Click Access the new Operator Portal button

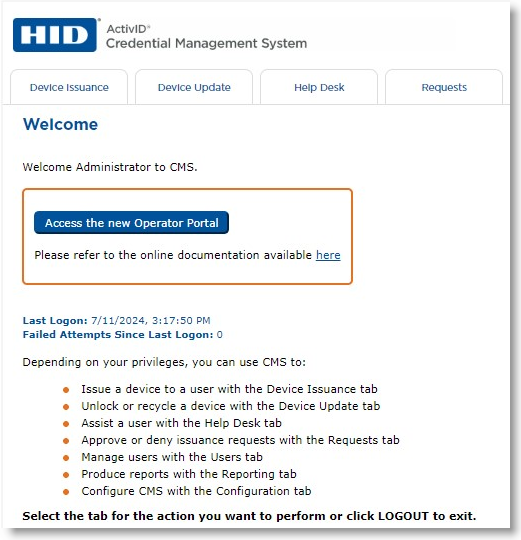tap(132, 223)
